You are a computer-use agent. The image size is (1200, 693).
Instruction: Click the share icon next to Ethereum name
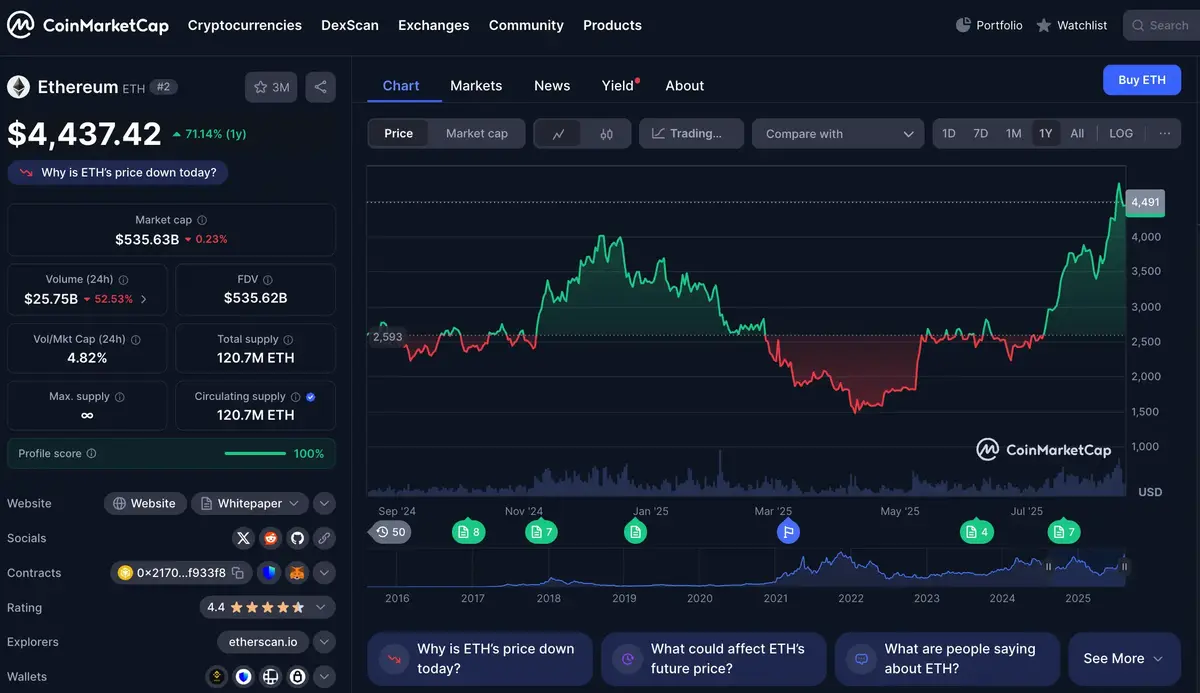coord(320,88)
